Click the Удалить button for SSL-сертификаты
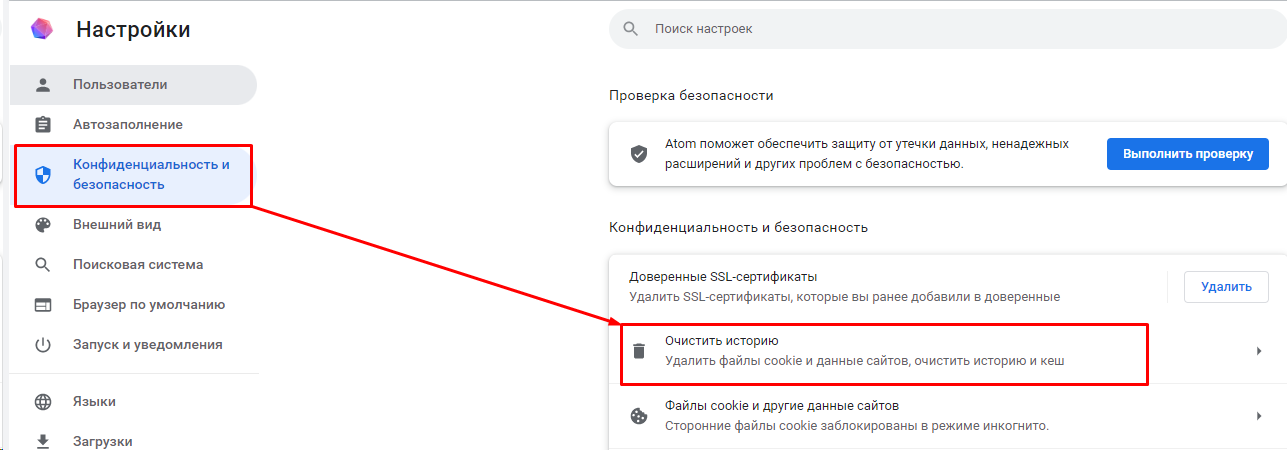The height and width of the screenshot is (450, 1287). pyautogui.click(x=1226, y=287)
